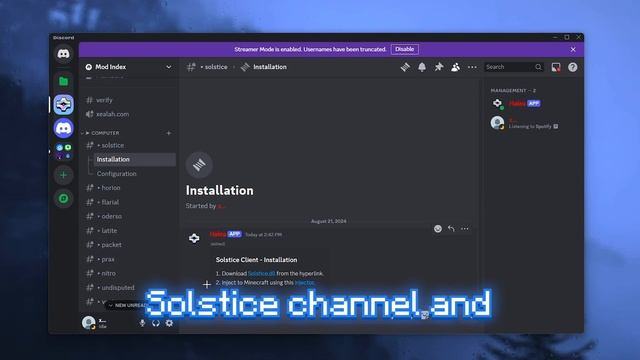Open notification settings bell icon

422,67
